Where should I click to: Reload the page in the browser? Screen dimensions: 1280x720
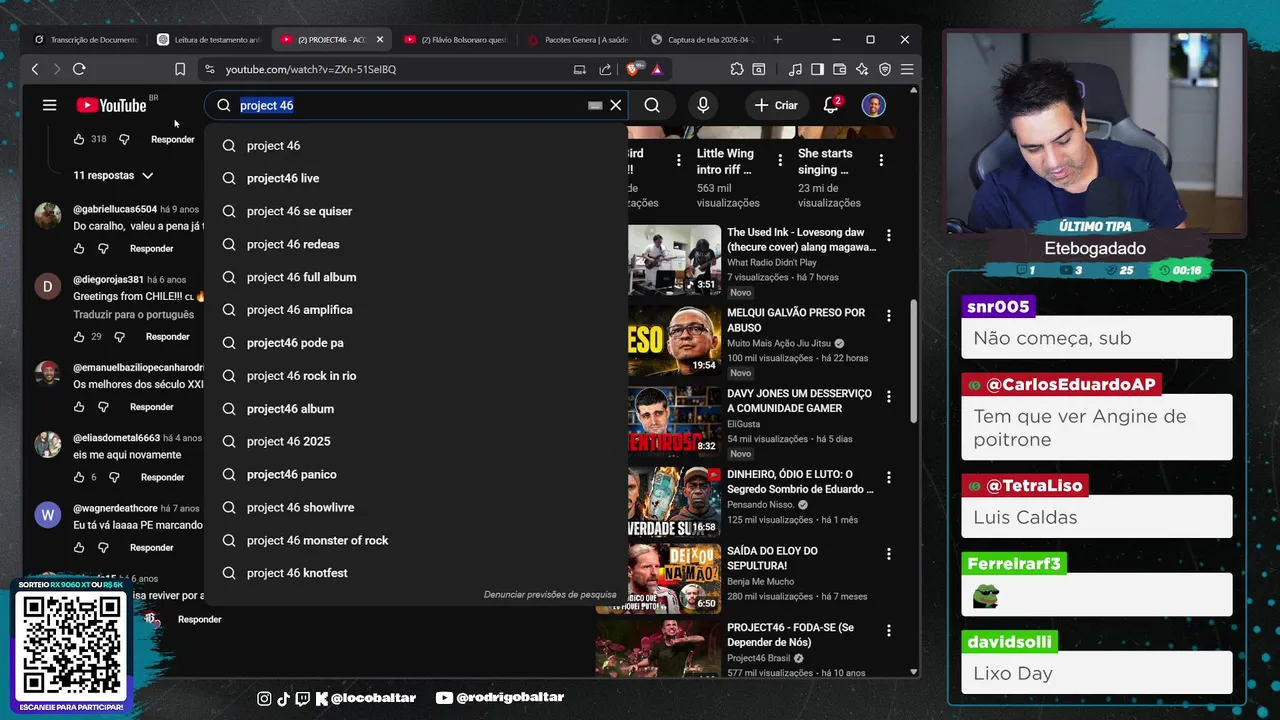coord(79,69)
